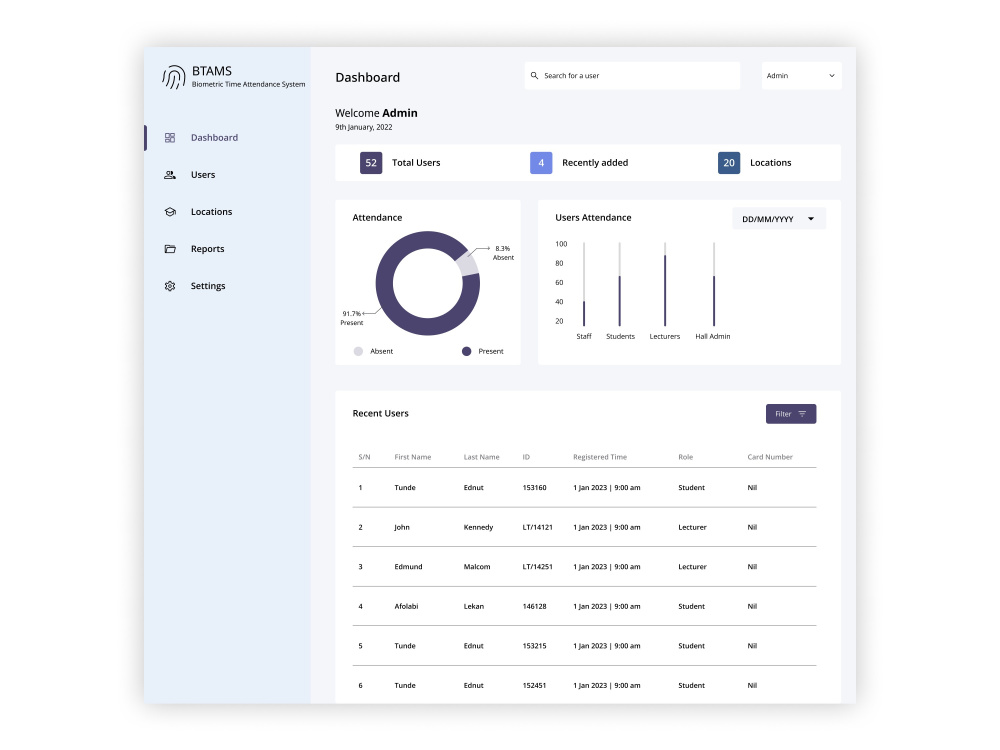Image resolution: width=1000 pixels, height=750 pixels.
Task: Click the Recent Users heading
Action: 381,413
